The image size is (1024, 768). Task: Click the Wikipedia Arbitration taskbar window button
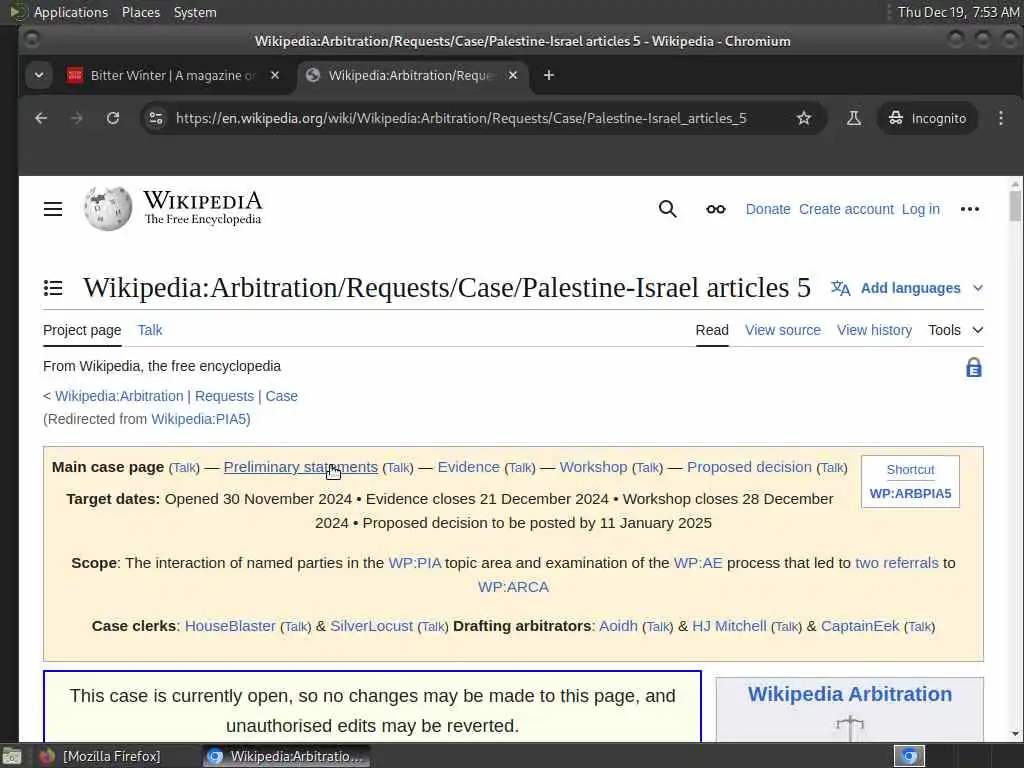[x=285, y=756]
